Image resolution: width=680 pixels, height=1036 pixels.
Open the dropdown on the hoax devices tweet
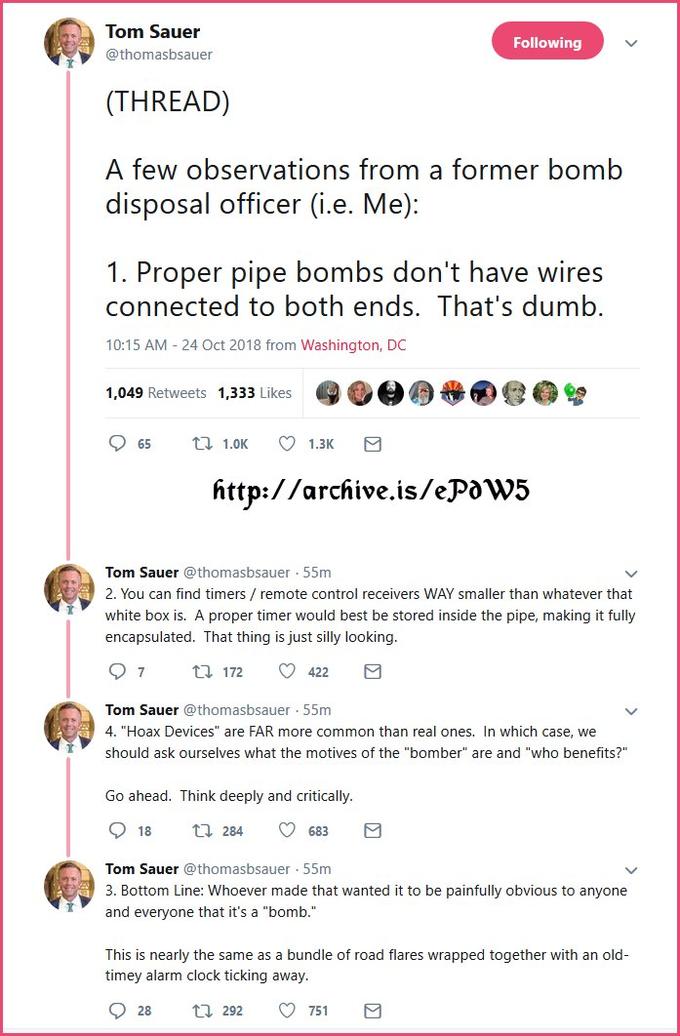pos(631,711)
